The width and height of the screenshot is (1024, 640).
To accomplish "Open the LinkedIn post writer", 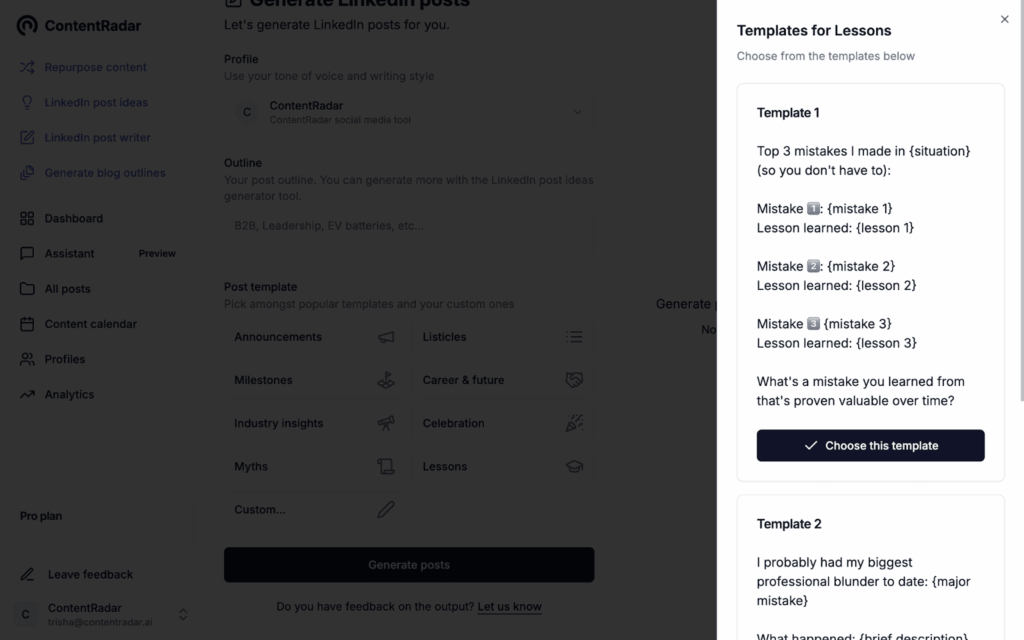I will (97, 137).
